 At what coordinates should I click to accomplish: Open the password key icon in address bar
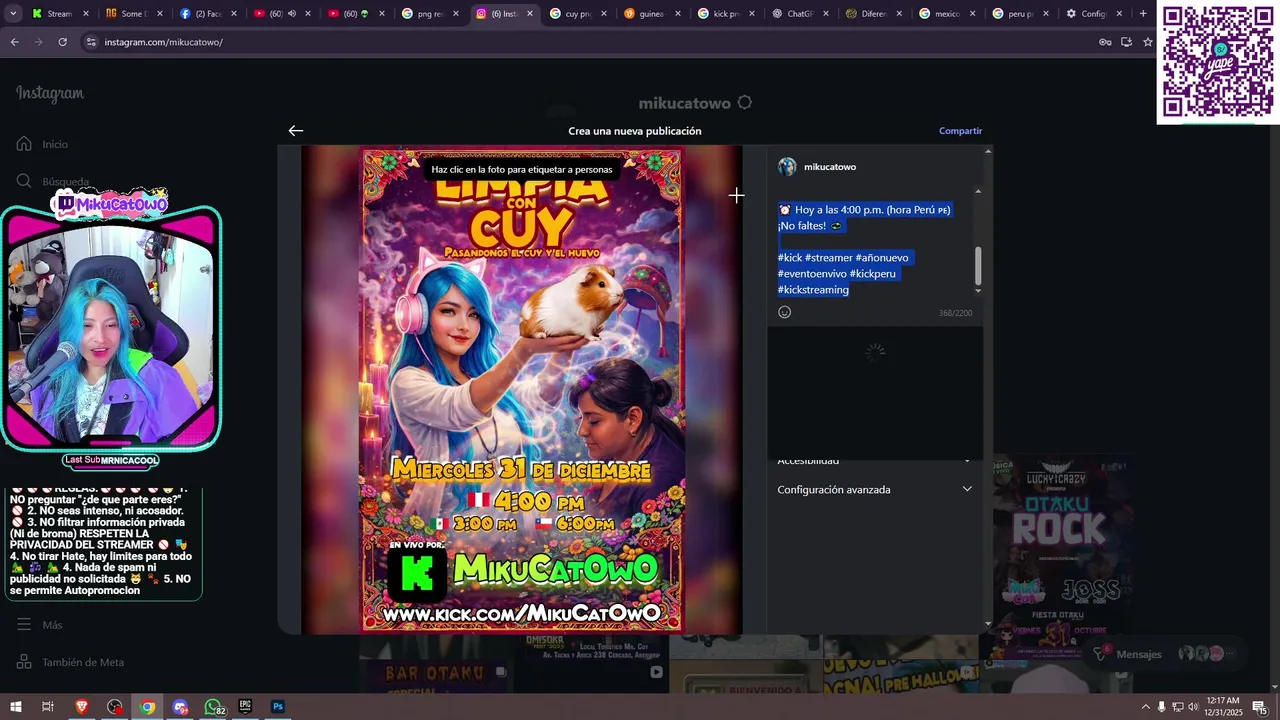[1105, 42]
